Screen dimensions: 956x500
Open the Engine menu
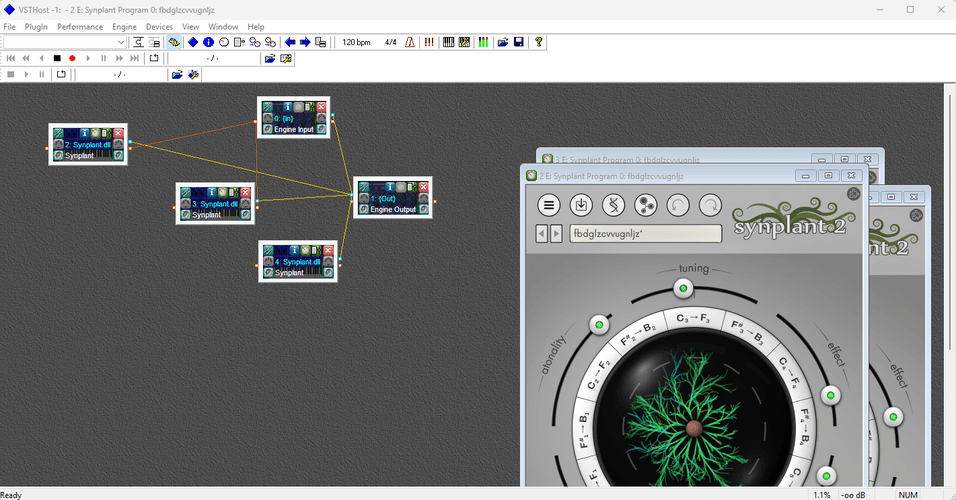point(124,27)
